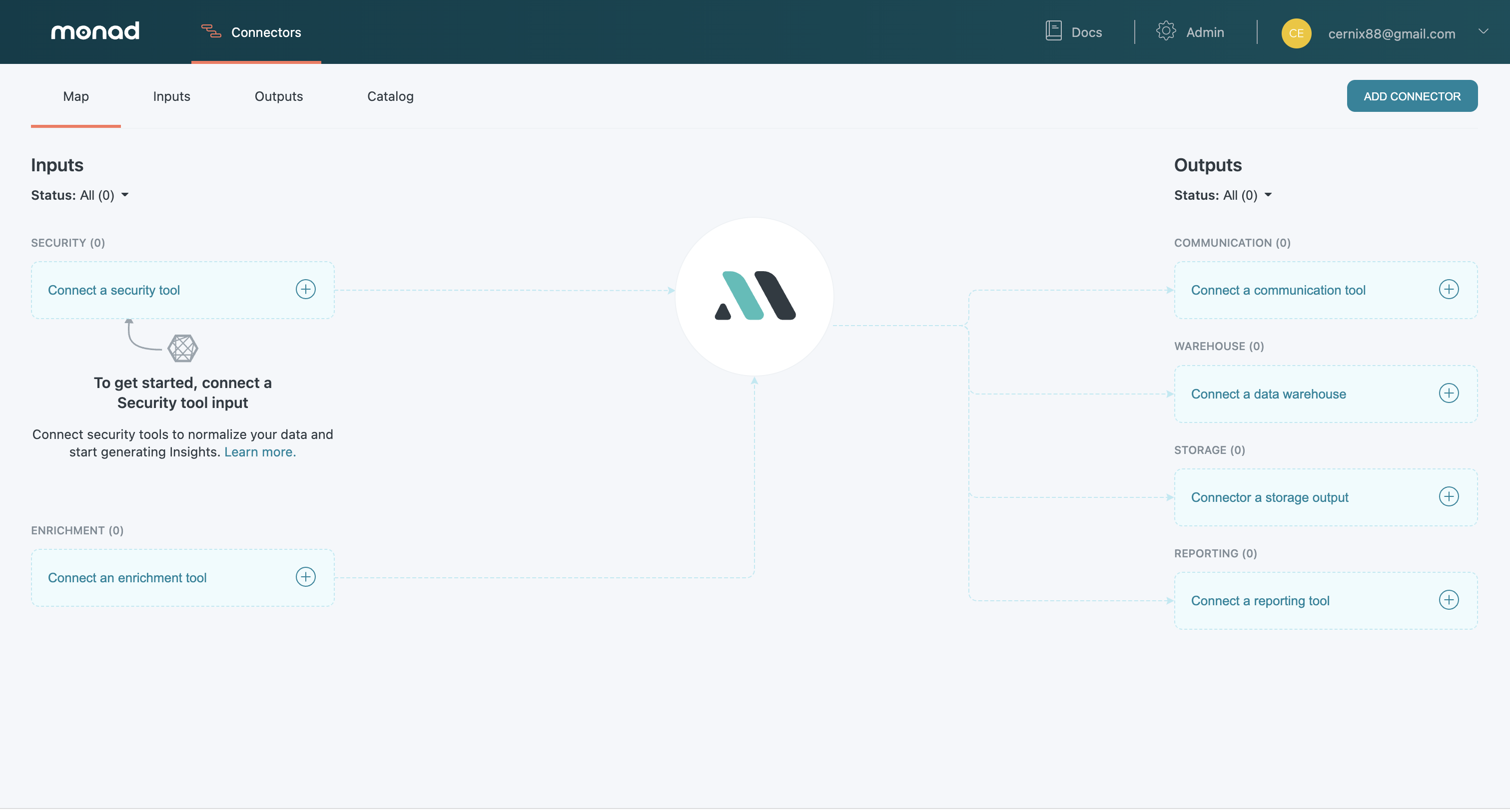Open Admin via the gear icon

coord(1166,31)
